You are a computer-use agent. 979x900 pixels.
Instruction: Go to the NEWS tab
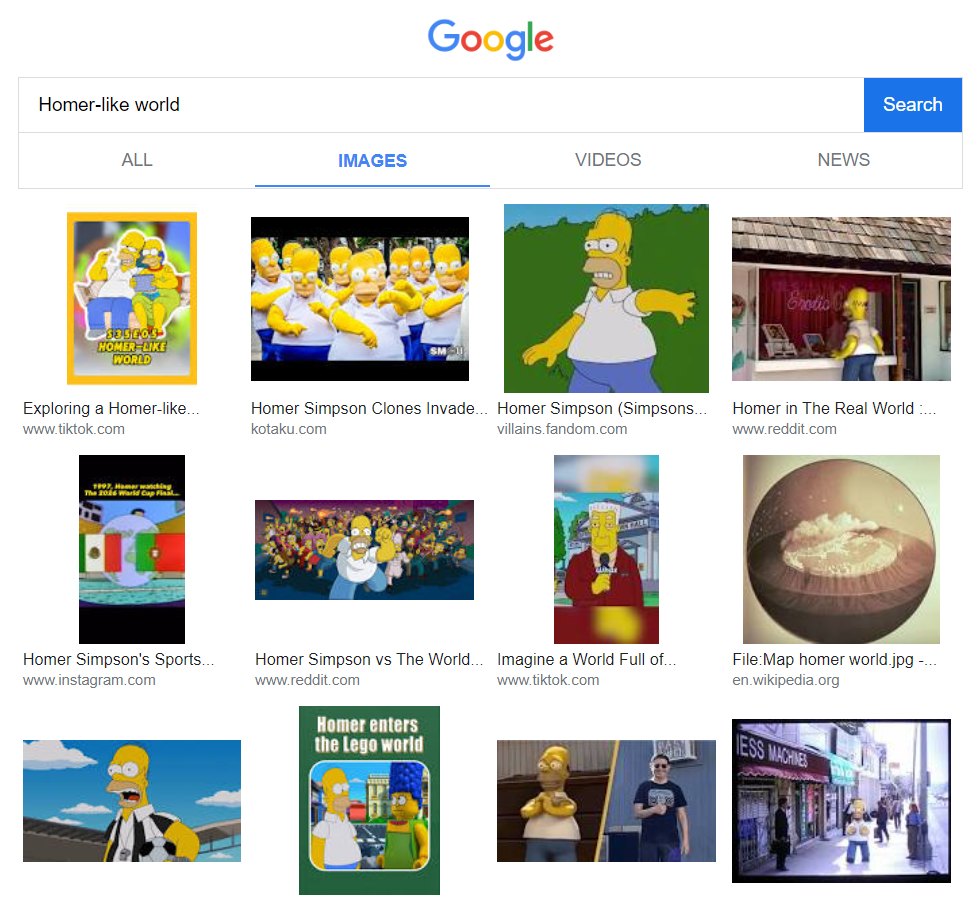843,160
